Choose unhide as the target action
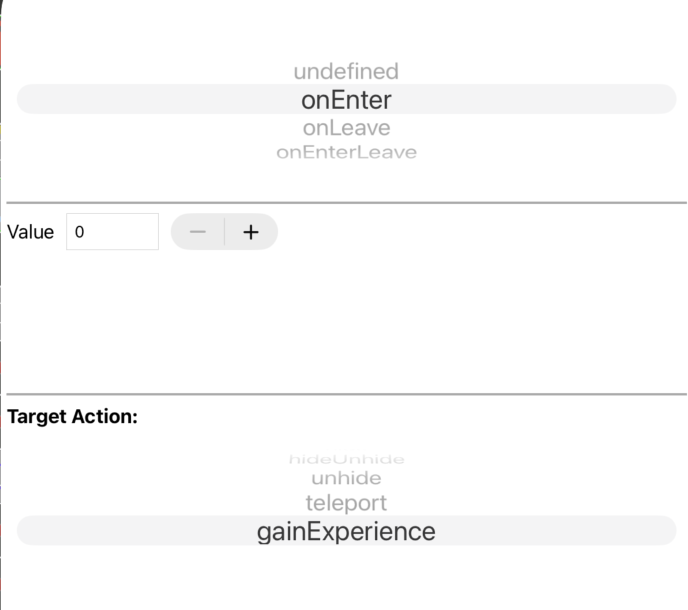 [346, 478]
